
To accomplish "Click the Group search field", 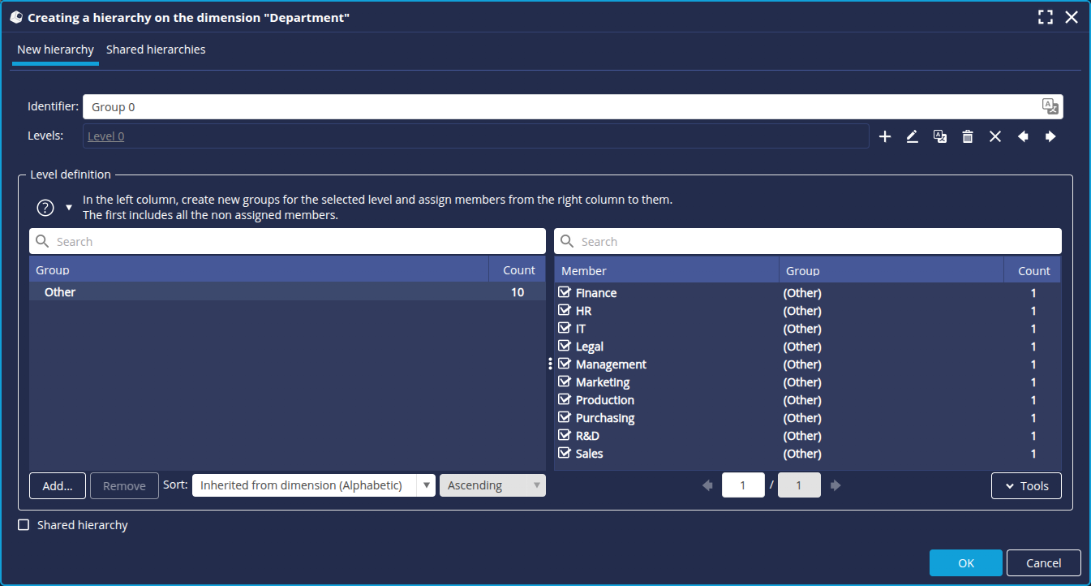I will pos(287,242).
